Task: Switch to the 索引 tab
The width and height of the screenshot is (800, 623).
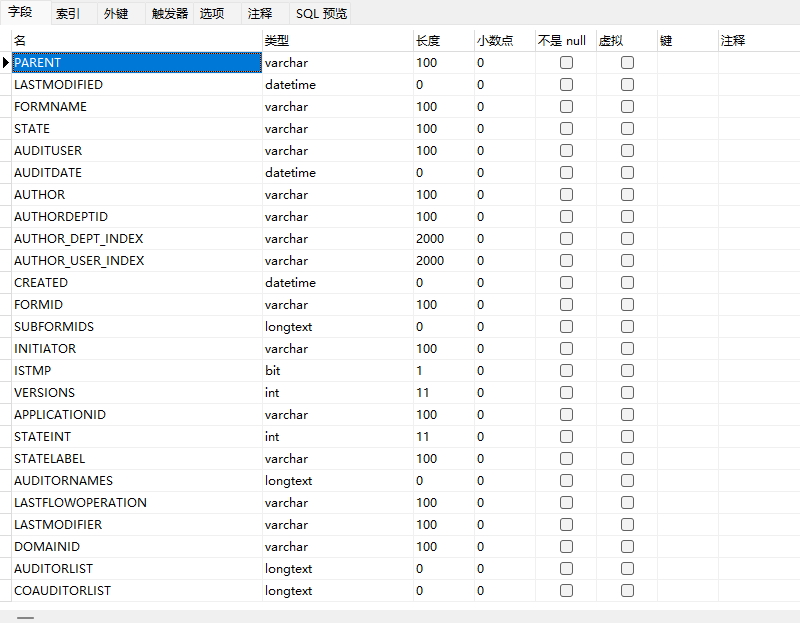Action: pos(67,13)
